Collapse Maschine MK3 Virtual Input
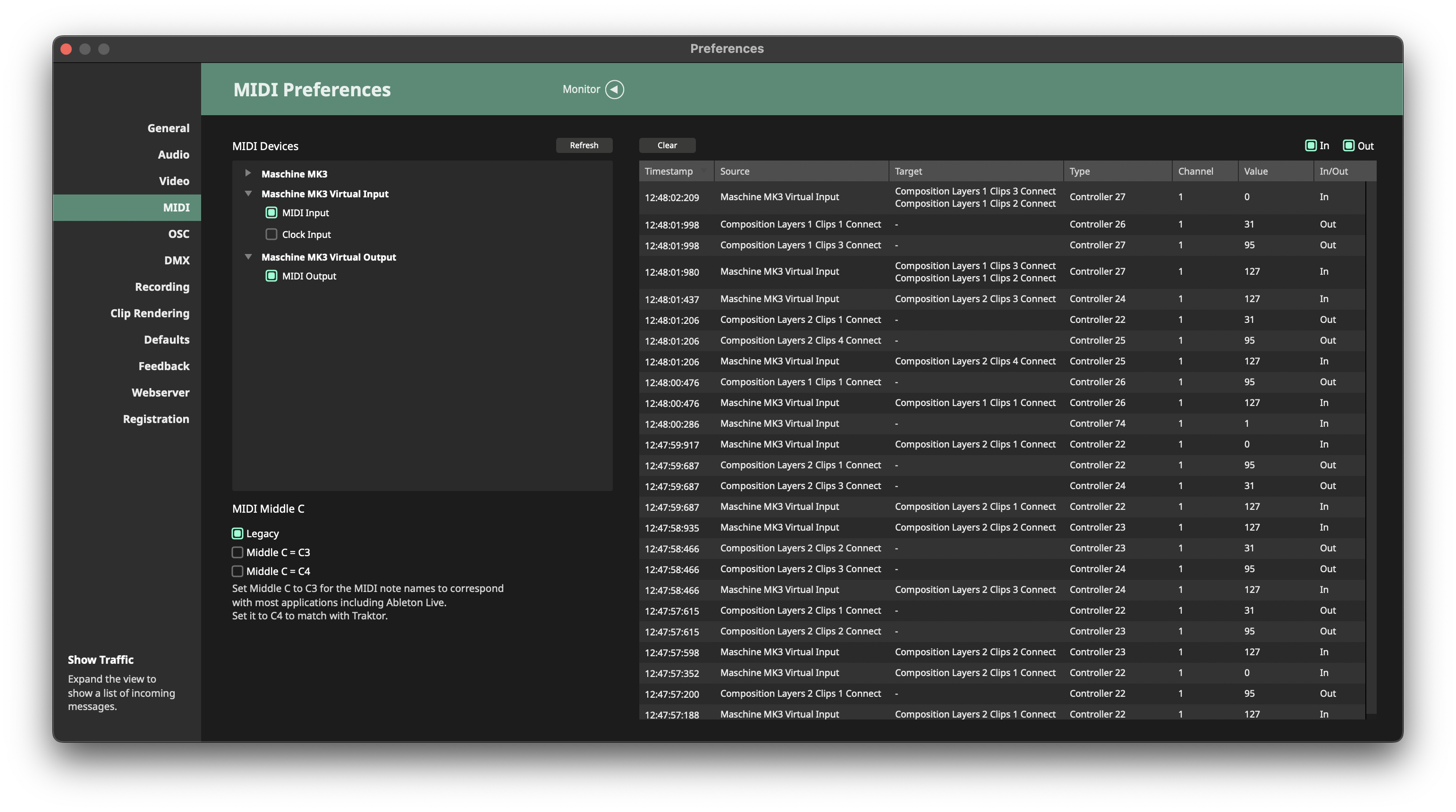1456x812 pixels. coord(247,193)
